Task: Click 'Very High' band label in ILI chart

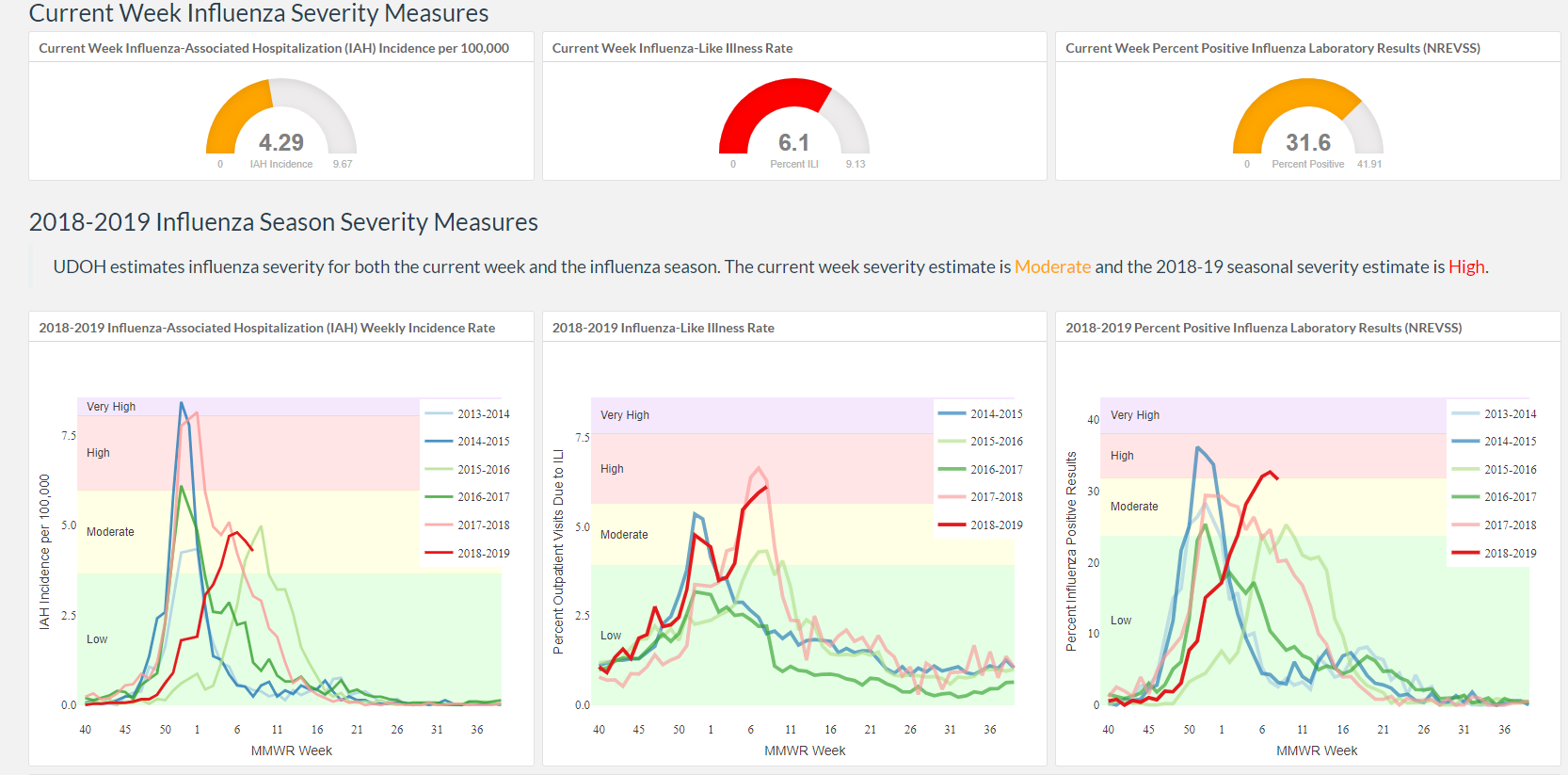Action: [x=625, y=415]
